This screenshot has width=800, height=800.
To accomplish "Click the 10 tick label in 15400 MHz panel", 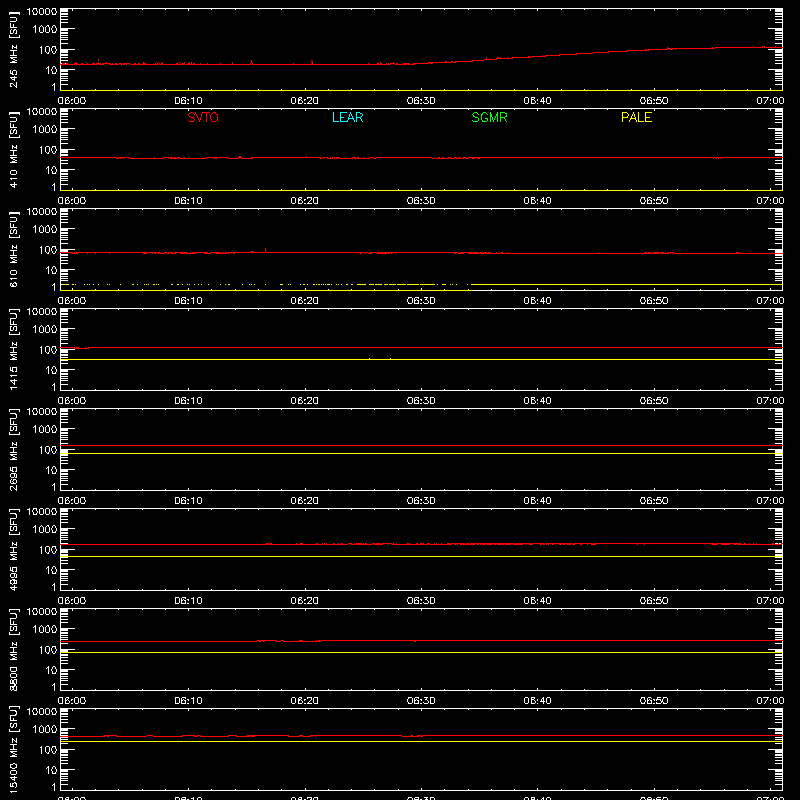I will click(x=51, y=770).
